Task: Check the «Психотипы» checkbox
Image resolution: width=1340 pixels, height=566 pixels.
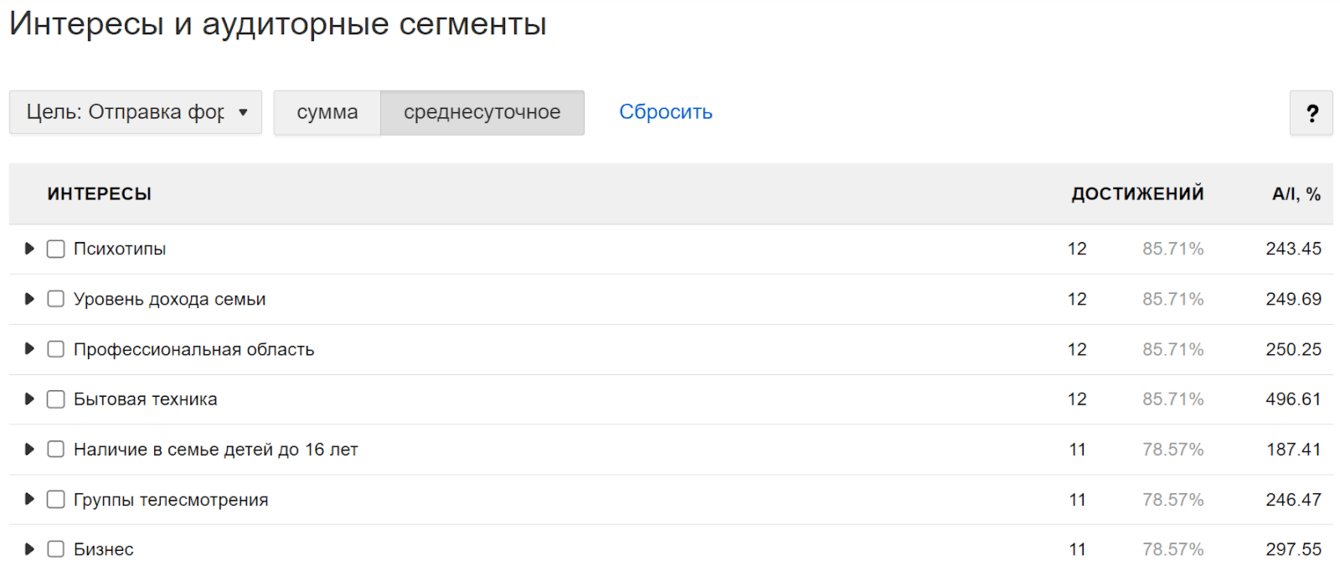Action: 56,249
